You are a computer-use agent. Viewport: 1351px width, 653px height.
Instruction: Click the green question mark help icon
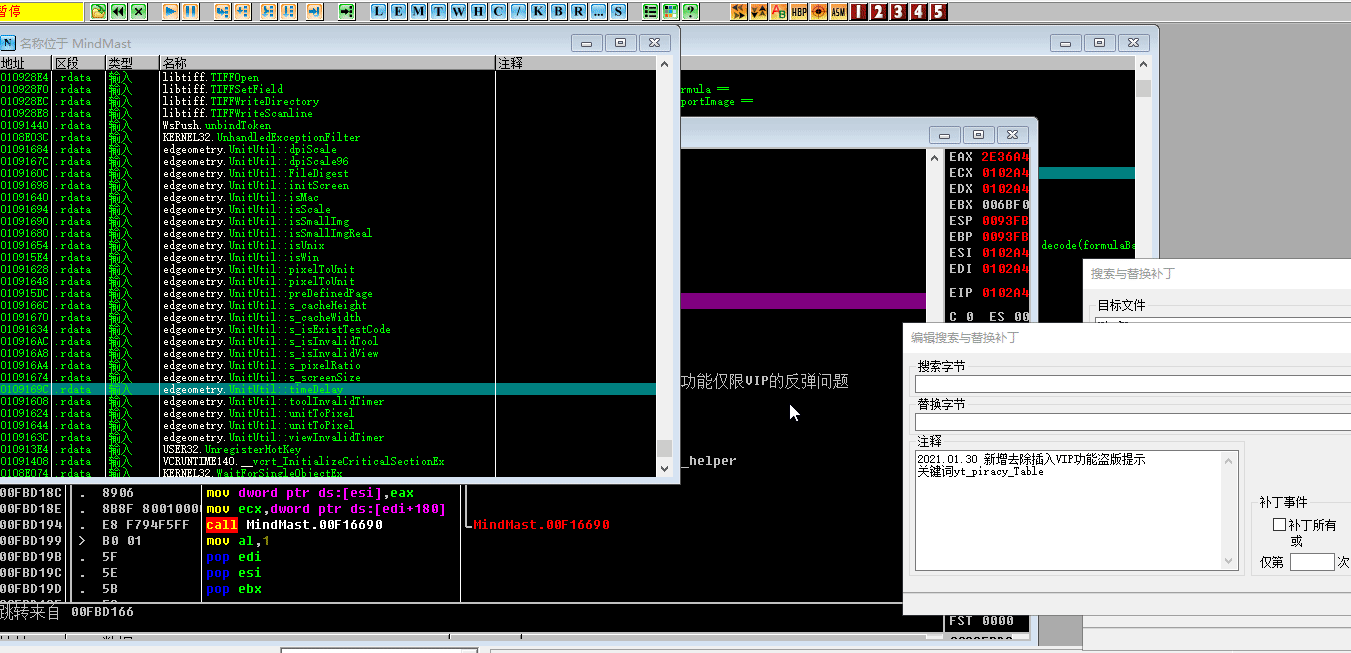(x=689, y=12)
